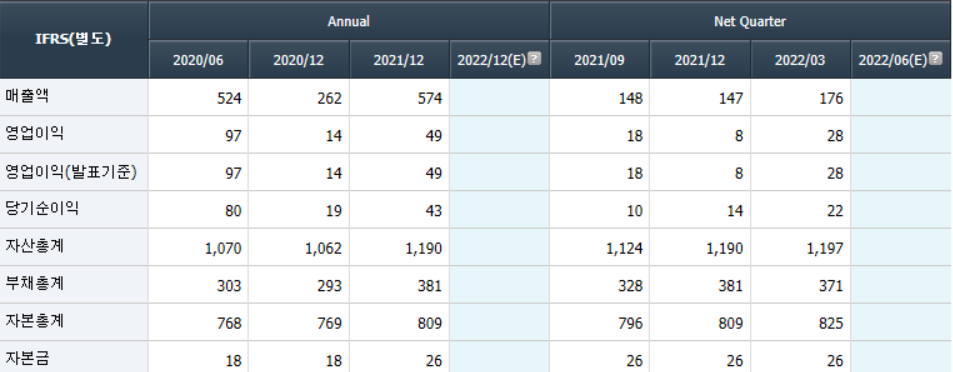953x372 pixels.
Task: Click 자본총계 value 768 for 2020/06
Action: point(229,323)
